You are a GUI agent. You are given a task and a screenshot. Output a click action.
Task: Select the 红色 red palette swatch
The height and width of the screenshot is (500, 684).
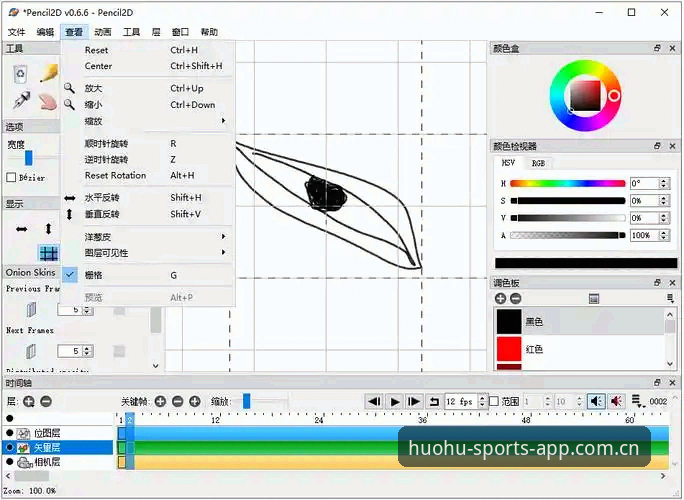(x=509, y=349)
